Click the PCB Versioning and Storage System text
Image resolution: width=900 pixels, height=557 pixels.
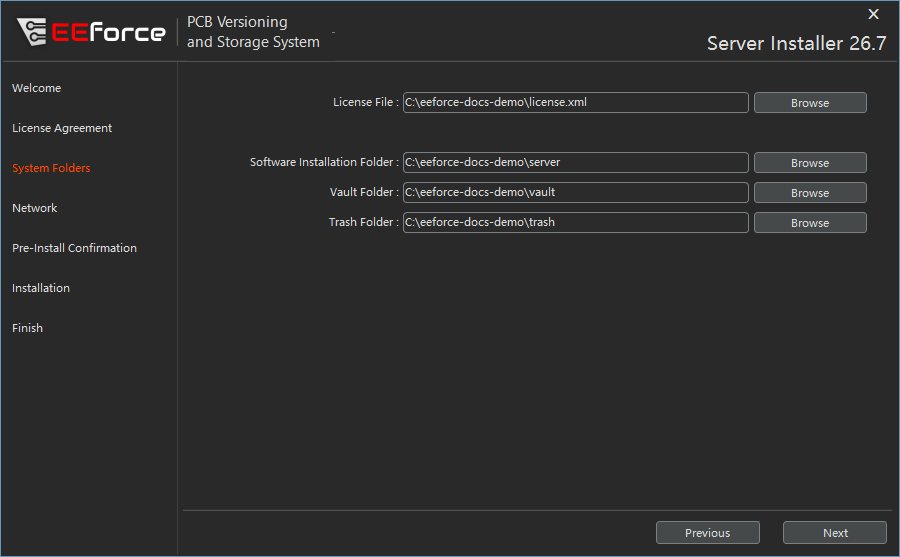(x=253, y=32)
